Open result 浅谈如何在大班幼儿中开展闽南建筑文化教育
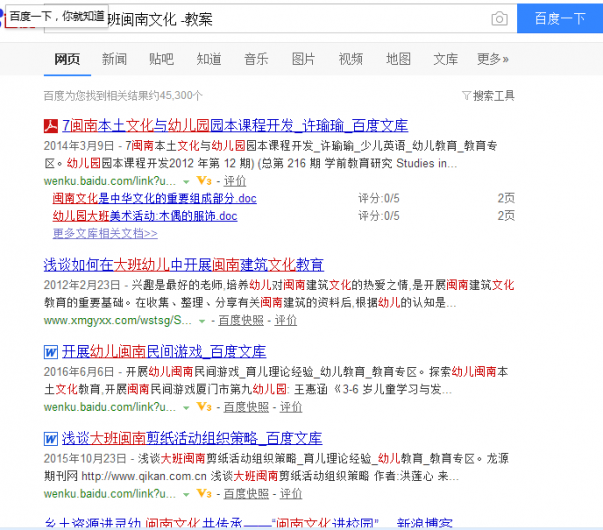 click(183, 265)
